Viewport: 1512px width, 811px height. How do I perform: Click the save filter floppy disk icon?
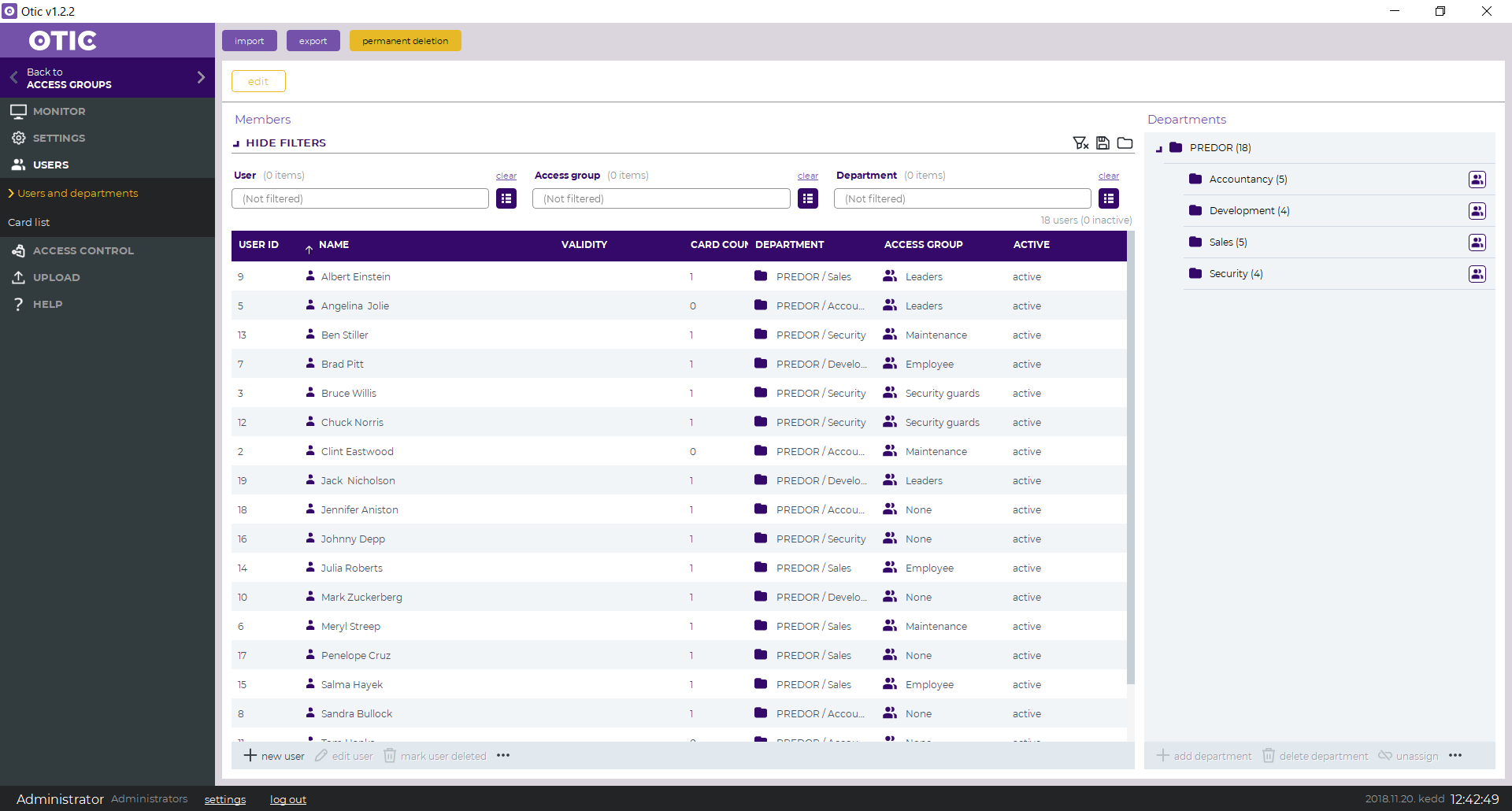tap(1102, 143)
